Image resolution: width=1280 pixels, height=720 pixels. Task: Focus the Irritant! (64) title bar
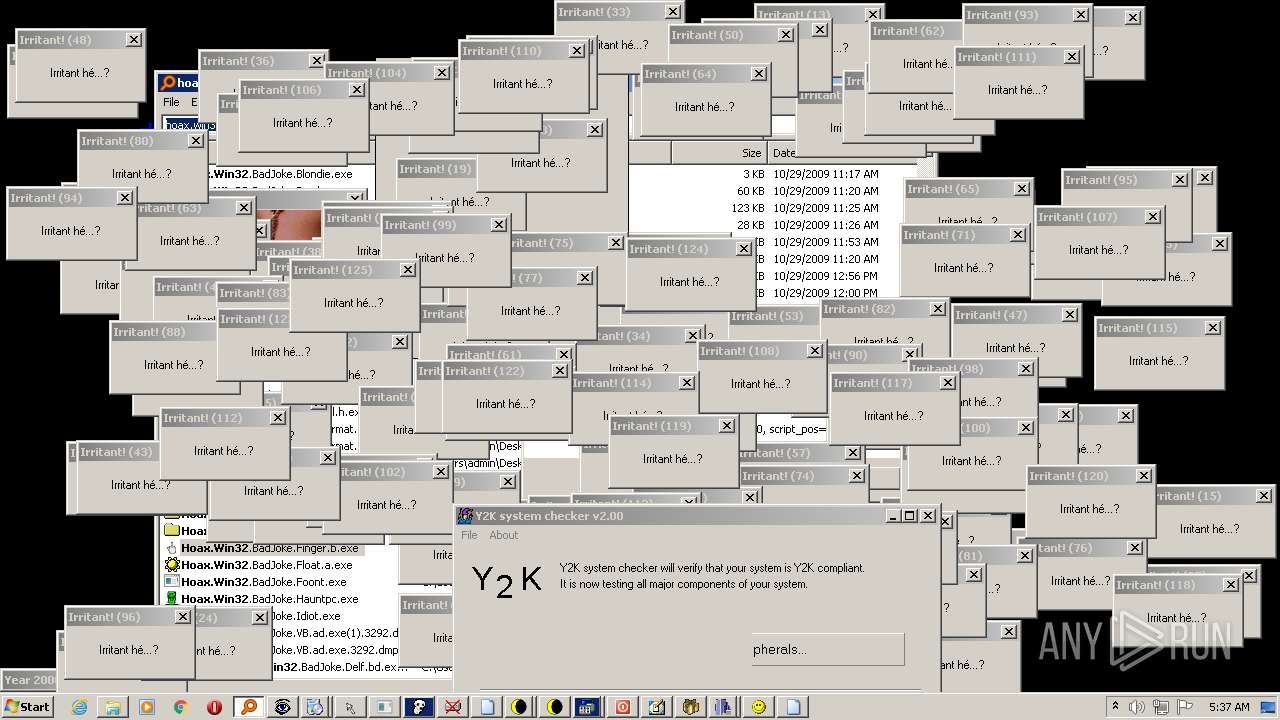click(706, 74)
